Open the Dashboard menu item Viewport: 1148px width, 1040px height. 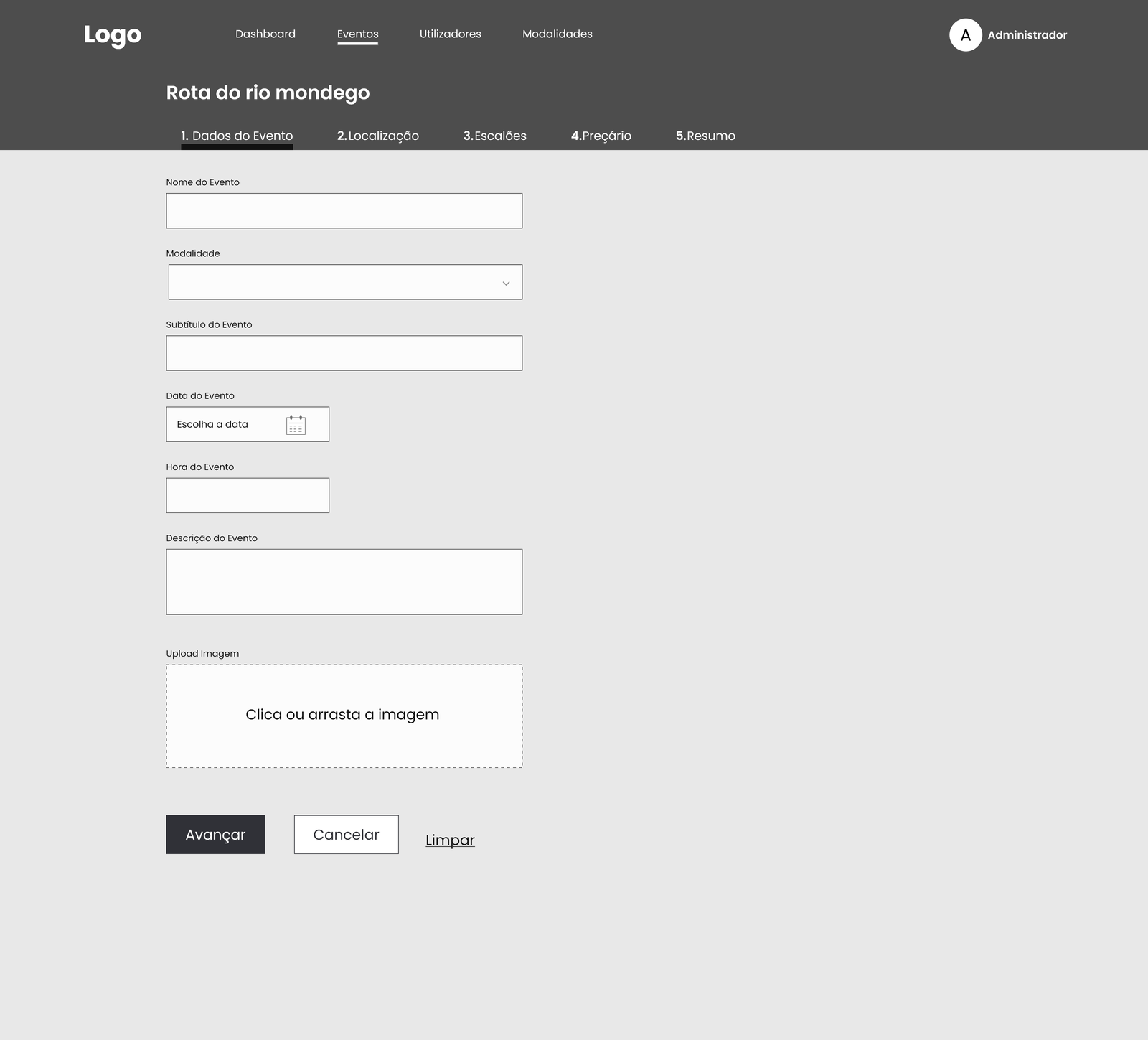coord(265,34)
